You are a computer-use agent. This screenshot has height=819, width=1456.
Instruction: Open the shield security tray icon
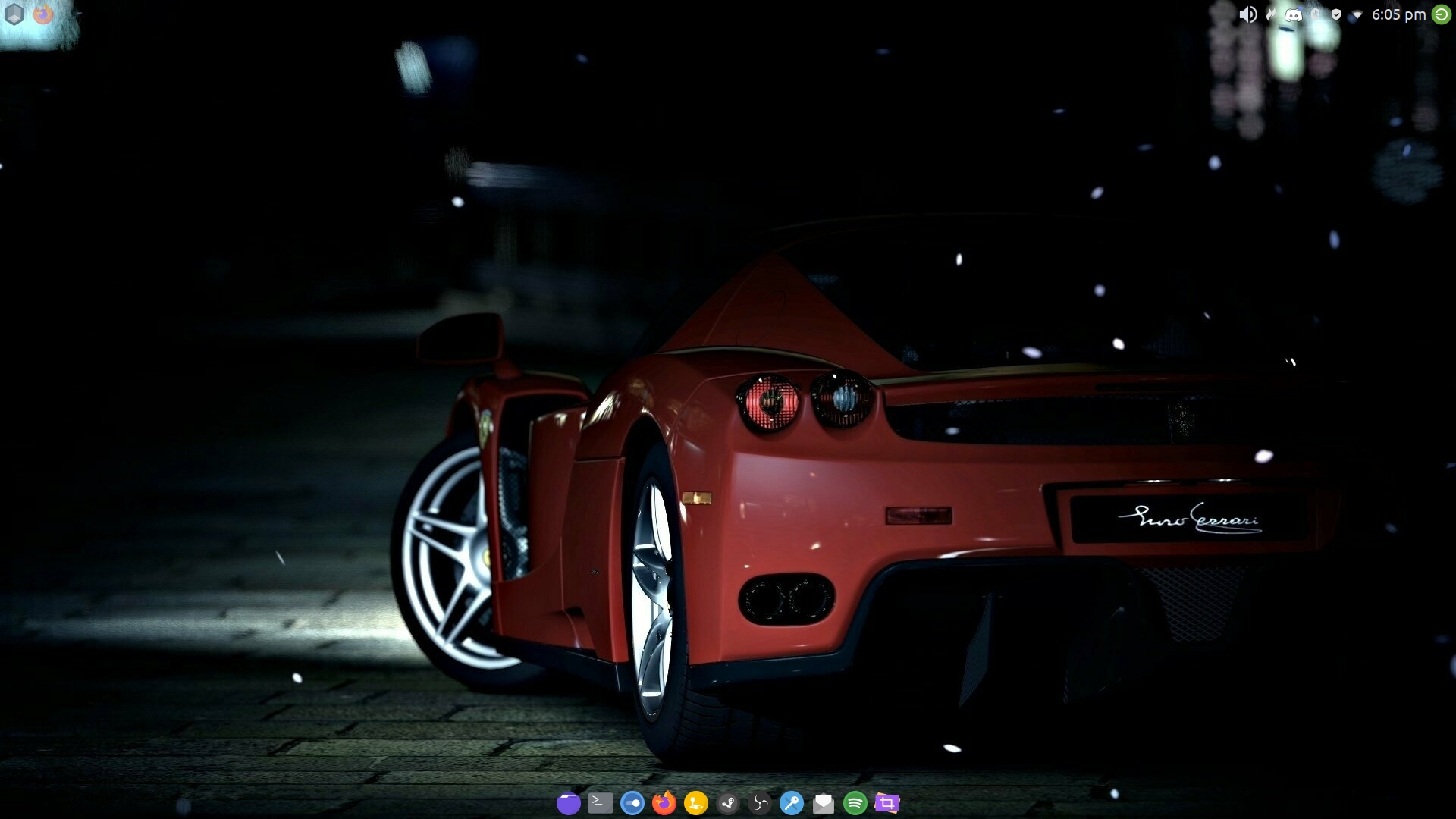click(1336, 14)
